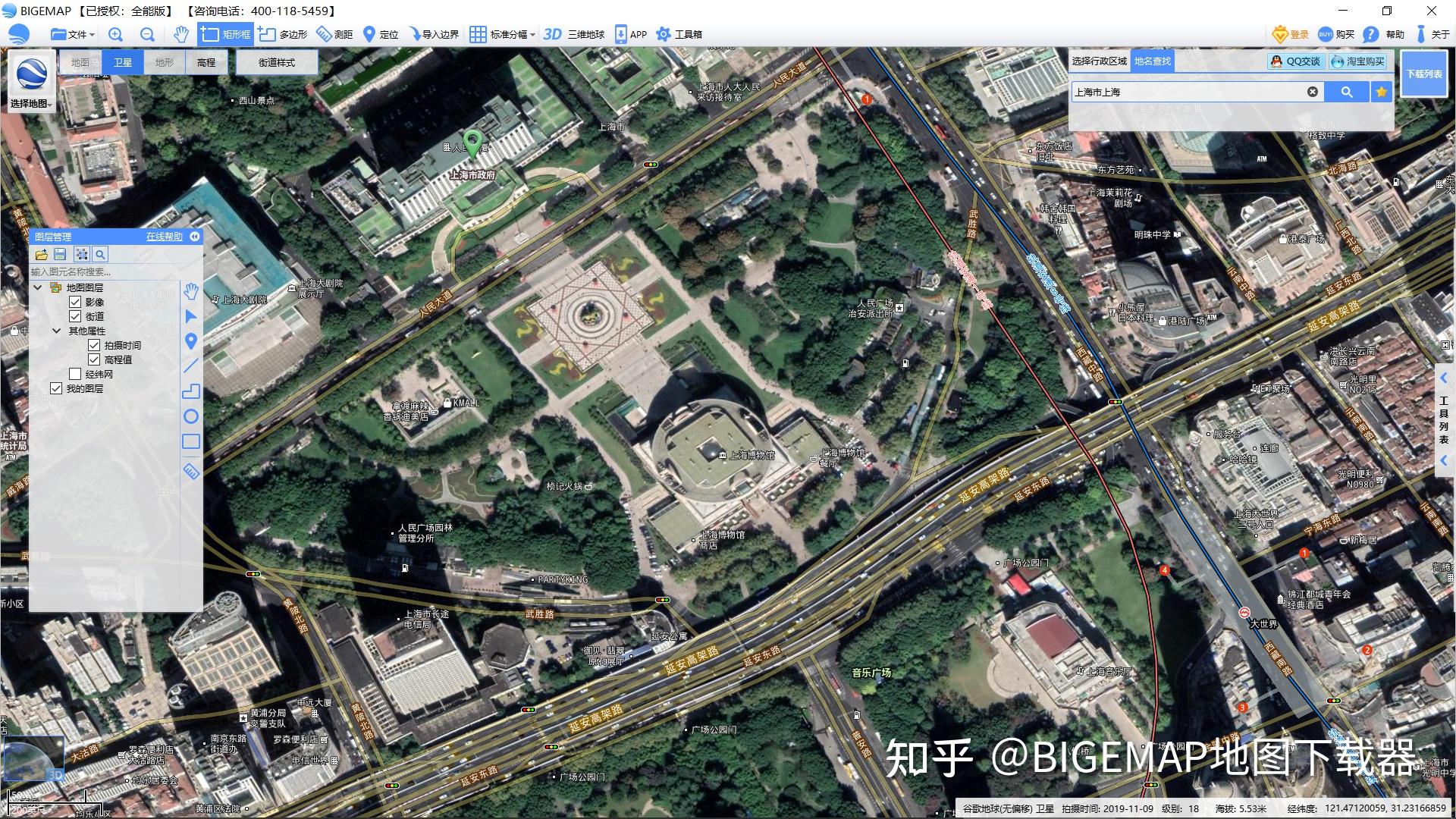Open the 帮助 help menu
The width and height of the screenshot is (1456, 819).
1384,34
